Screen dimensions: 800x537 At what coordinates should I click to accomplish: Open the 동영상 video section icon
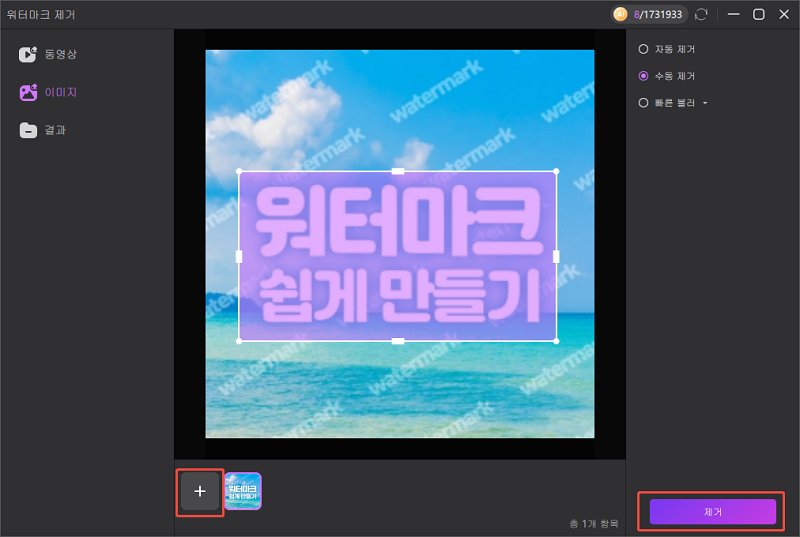[x=28, y=54]
